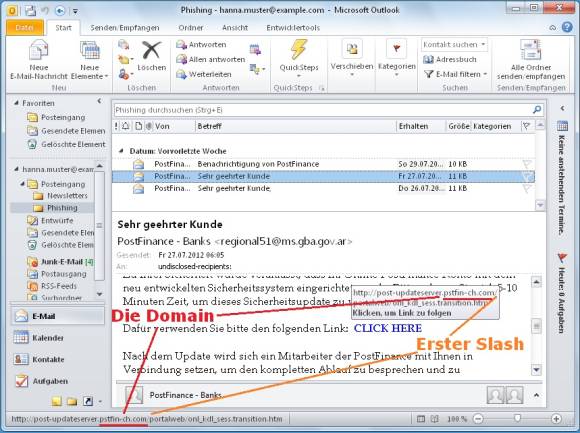Screen dimensions: 580x433
Task: Click the Verknüpfungen shortcut arrow icon
Action: [88, 402]
